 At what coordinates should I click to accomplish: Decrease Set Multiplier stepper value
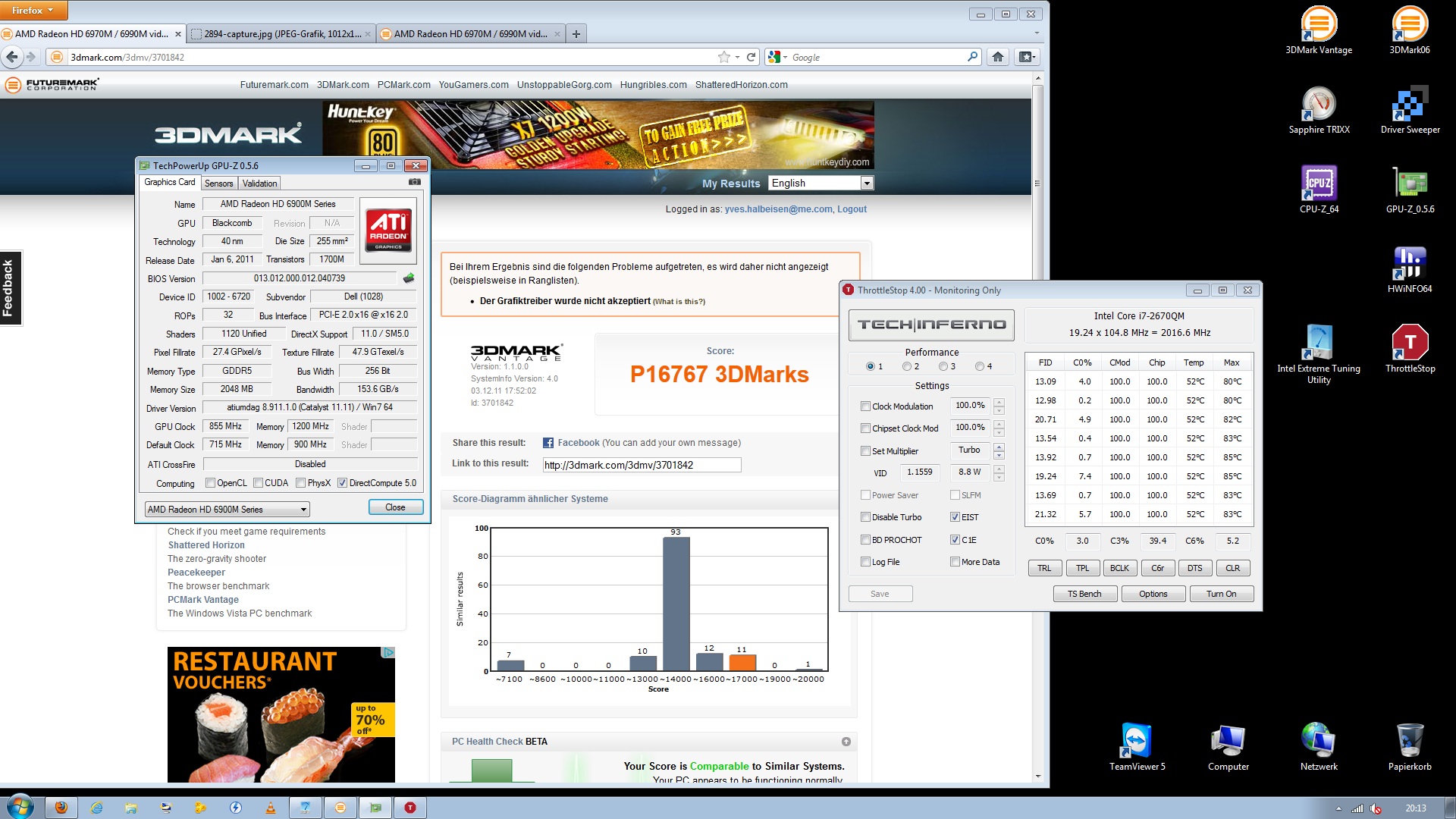pyautogui.click(x=999, y=455)
